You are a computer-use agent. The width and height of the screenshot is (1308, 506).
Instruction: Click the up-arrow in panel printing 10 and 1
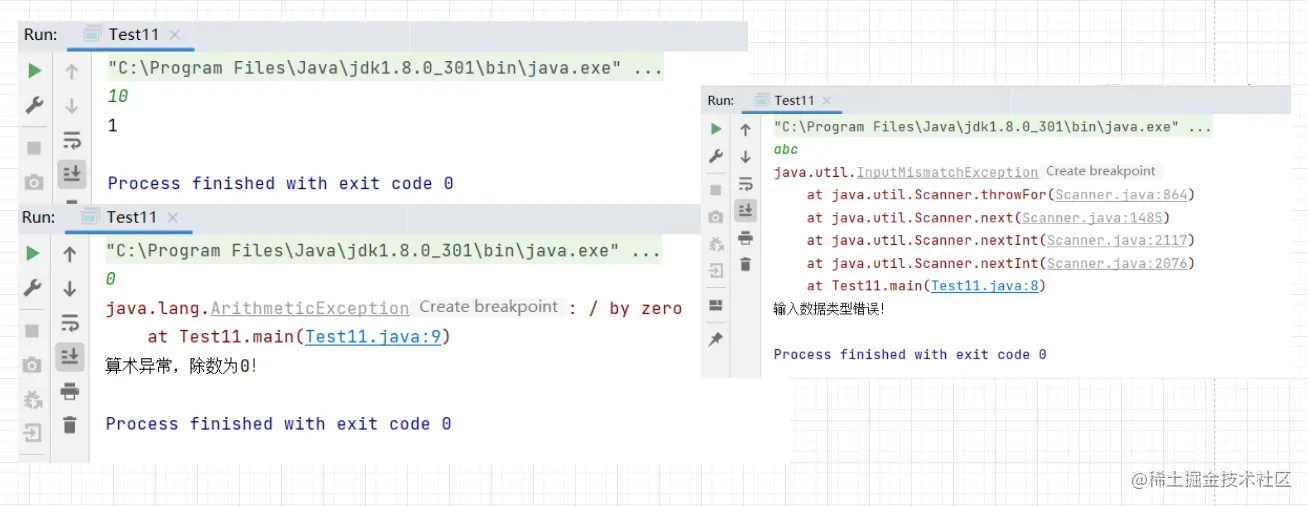tap(71, 71)
